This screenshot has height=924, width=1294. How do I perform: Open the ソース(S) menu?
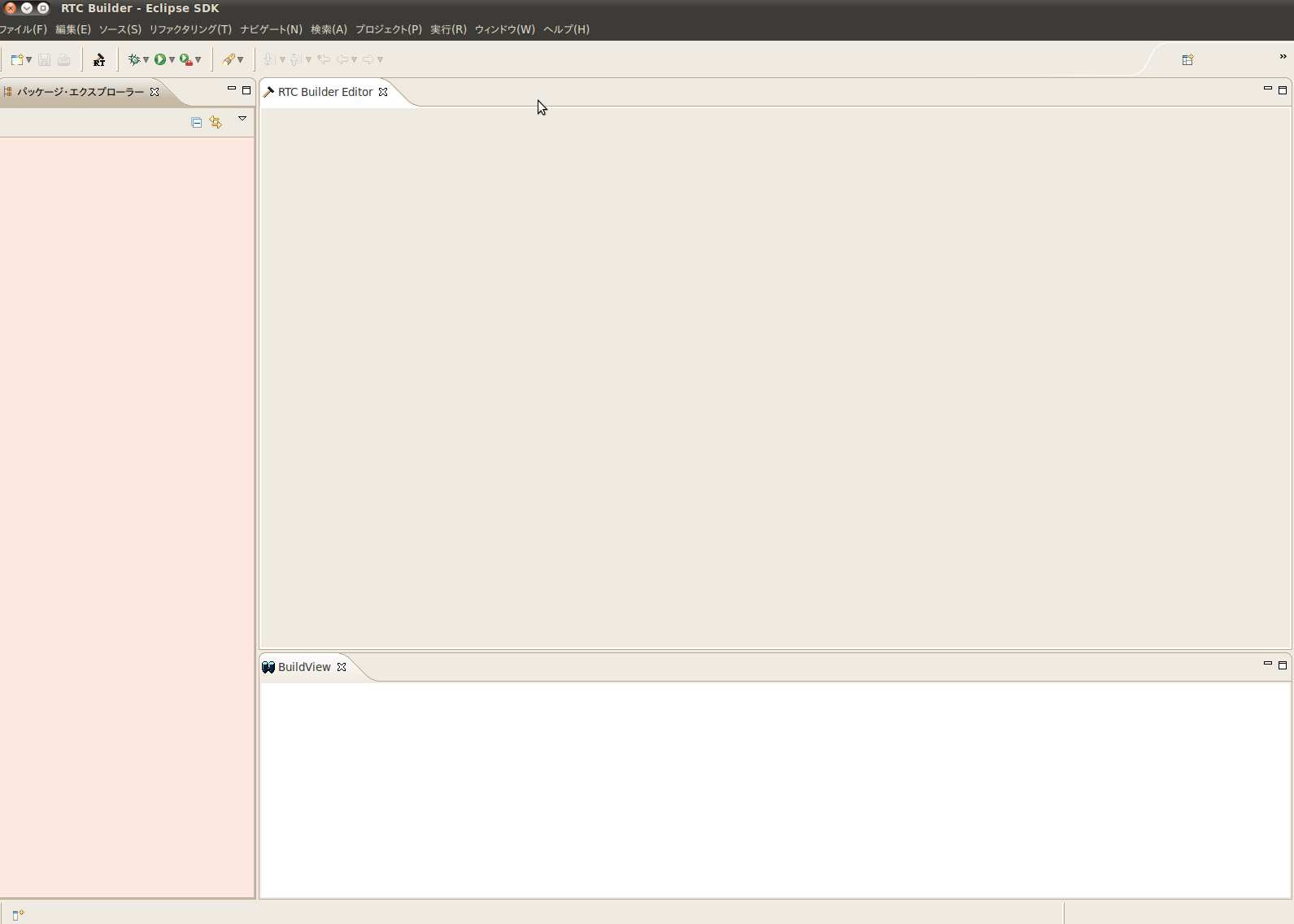pyautogui.click(x=120, y=29)
